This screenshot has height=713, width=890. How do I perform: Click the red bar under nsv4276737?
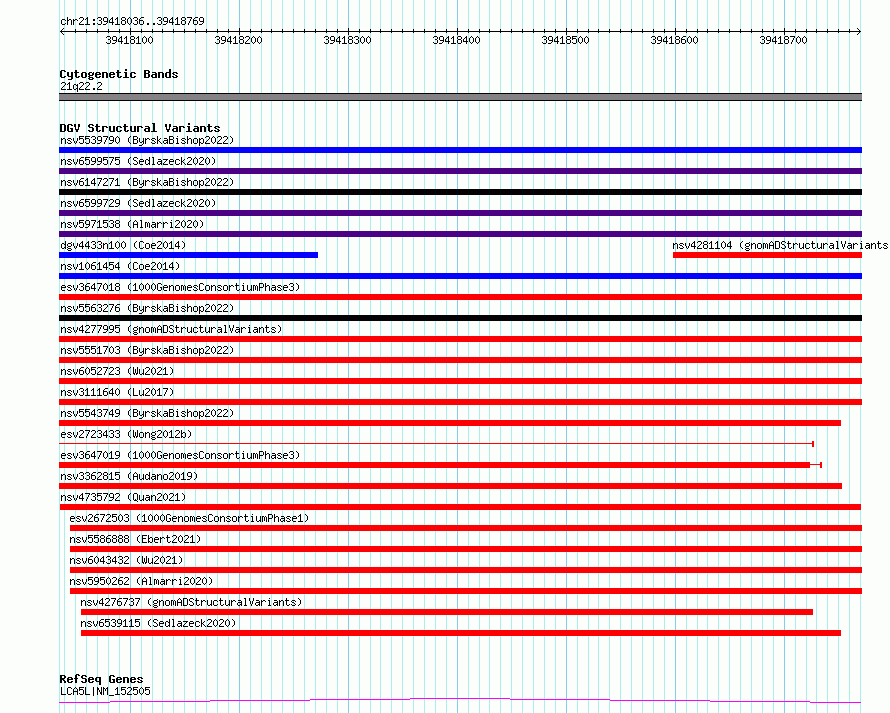tap(447, 612)
